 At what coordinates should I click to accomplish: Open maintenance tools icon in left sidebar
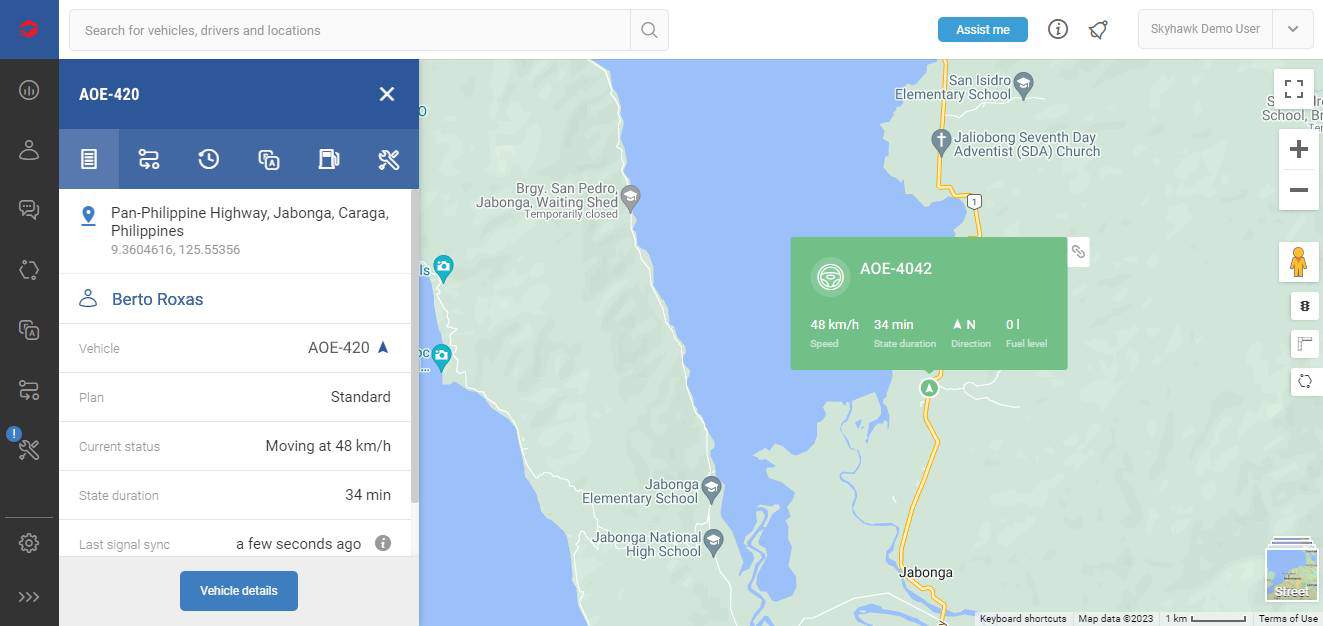pyautogui.click(x=29, y=449)
